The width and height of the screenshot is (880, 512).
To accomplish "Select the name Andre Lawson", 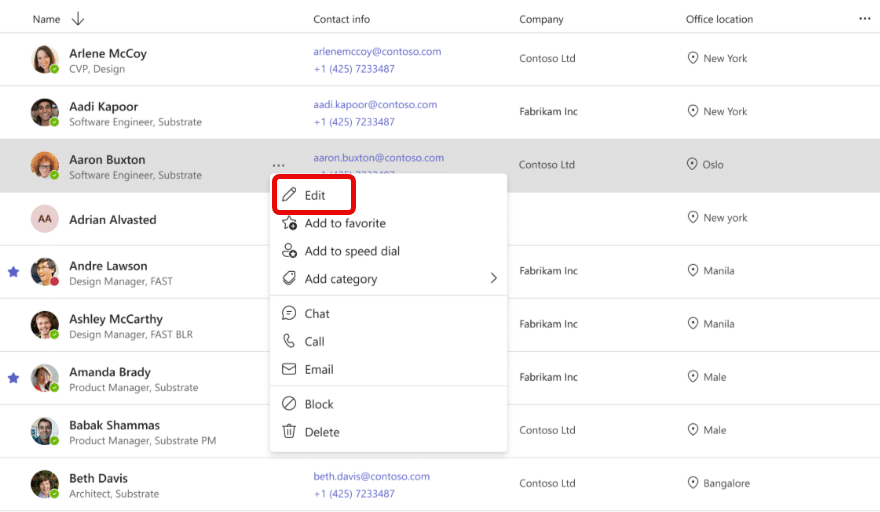I will [108, 266].
